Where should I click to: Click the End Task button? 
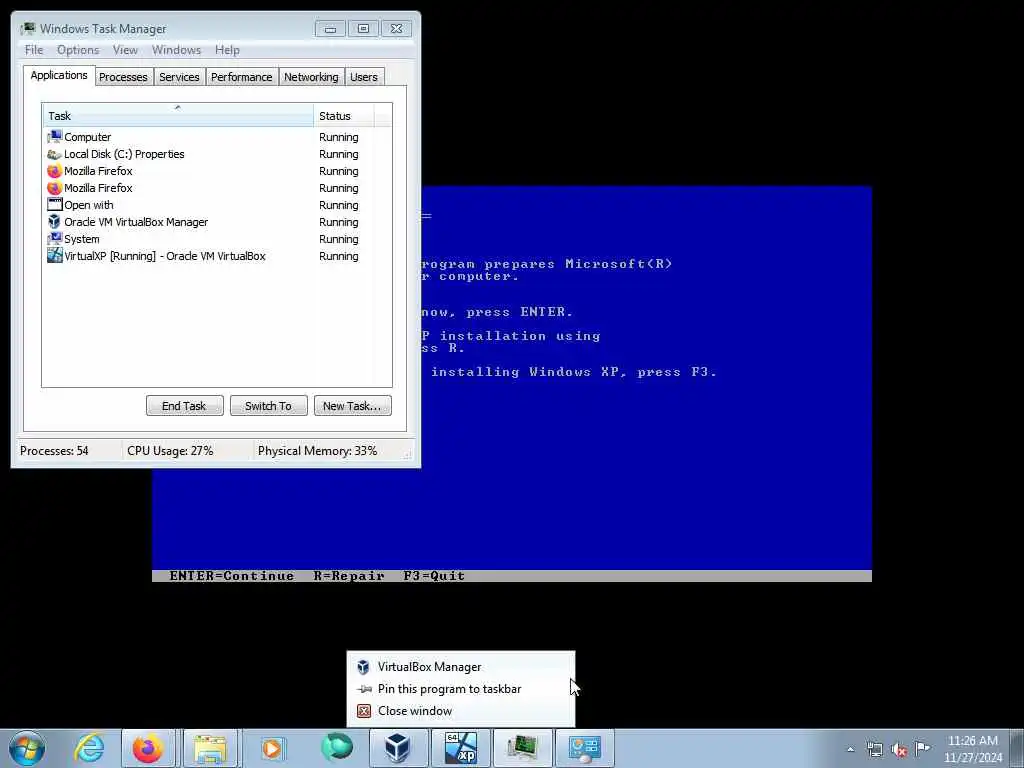click(x=184, y=406)
